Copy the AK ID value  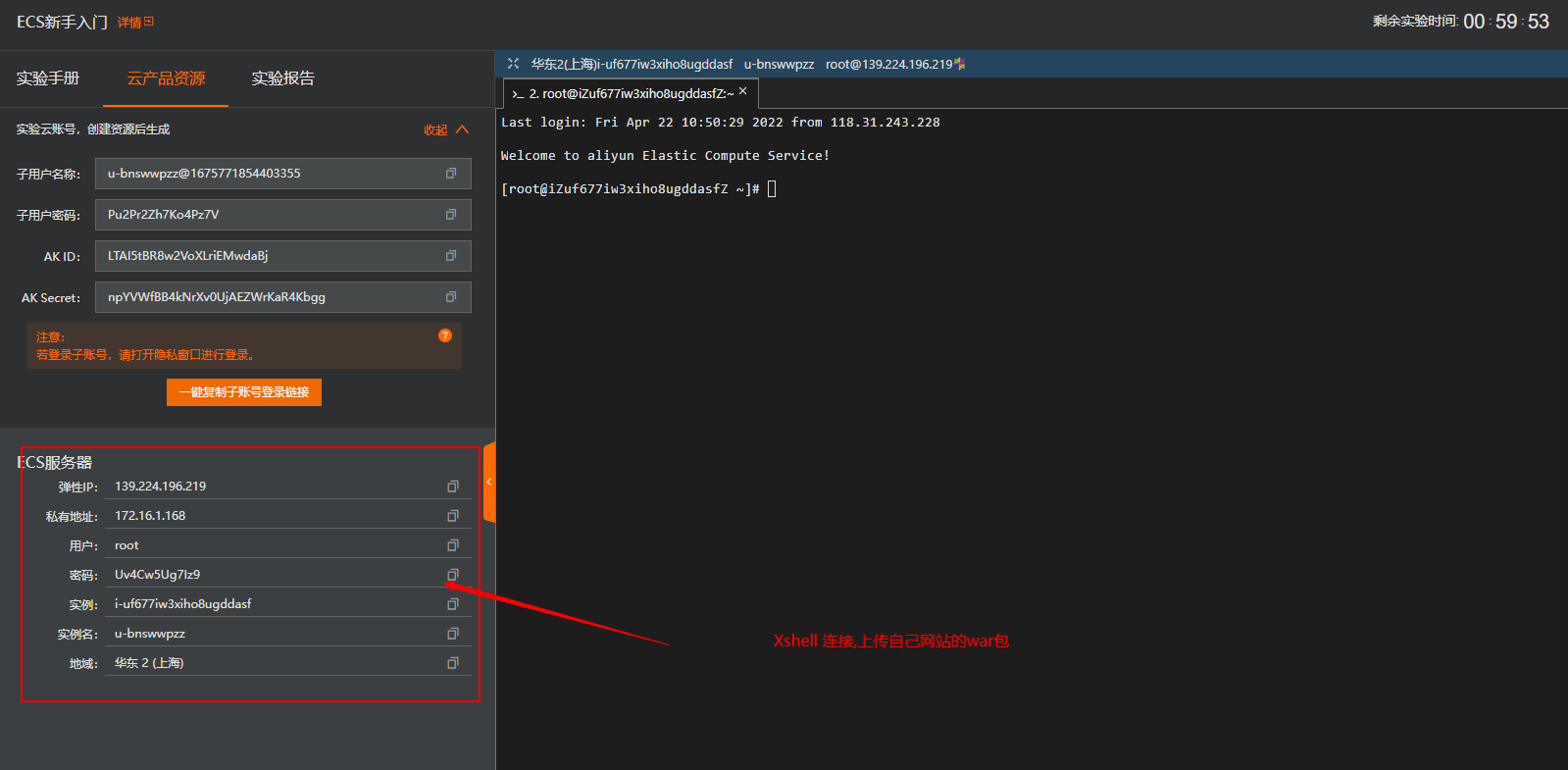click(451, 256)
